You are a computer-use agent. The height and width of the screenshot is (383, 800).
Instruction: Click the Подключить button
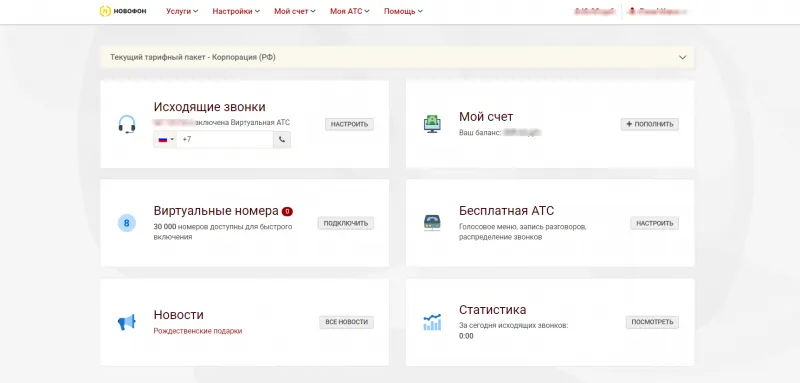tap(345, 223)
